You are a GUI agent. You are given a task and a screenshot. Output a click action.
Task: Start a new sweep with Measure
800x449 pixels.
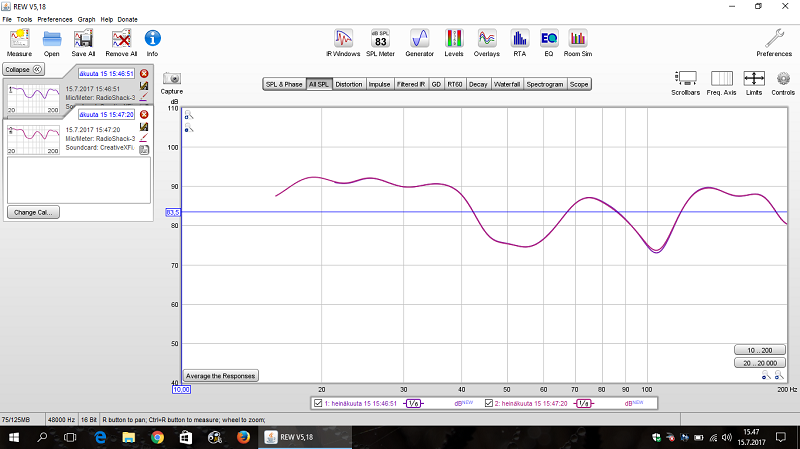(19, 42)
